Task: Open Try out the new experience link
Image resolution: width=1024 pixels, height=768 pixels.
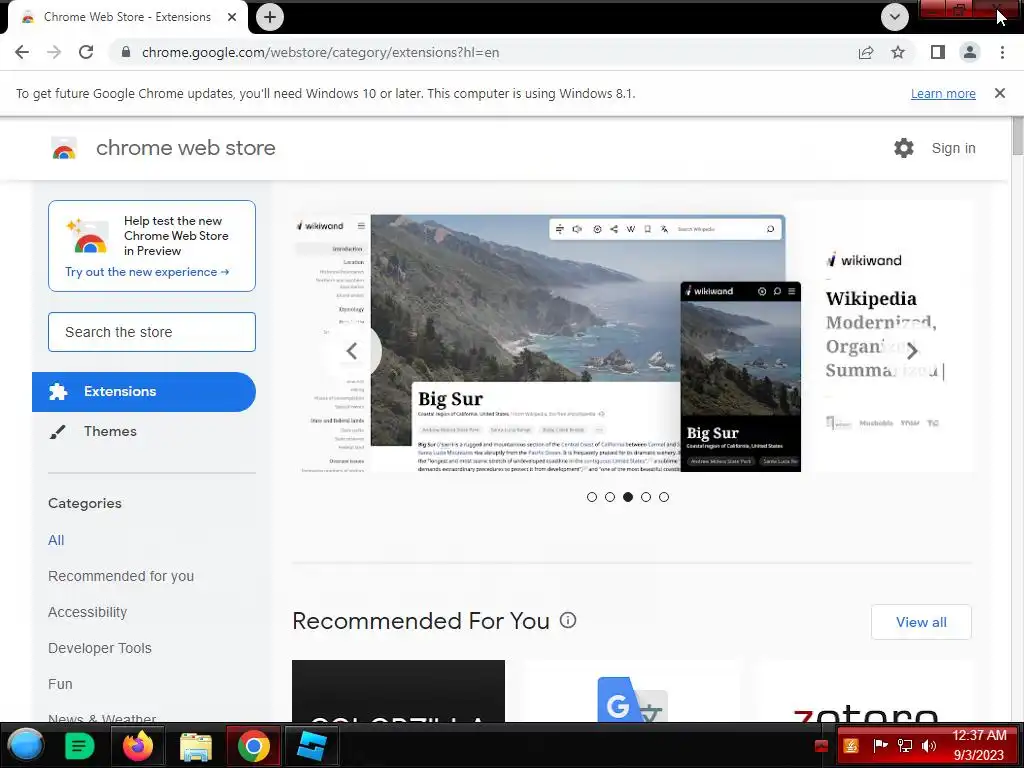Action: point(147,272)
